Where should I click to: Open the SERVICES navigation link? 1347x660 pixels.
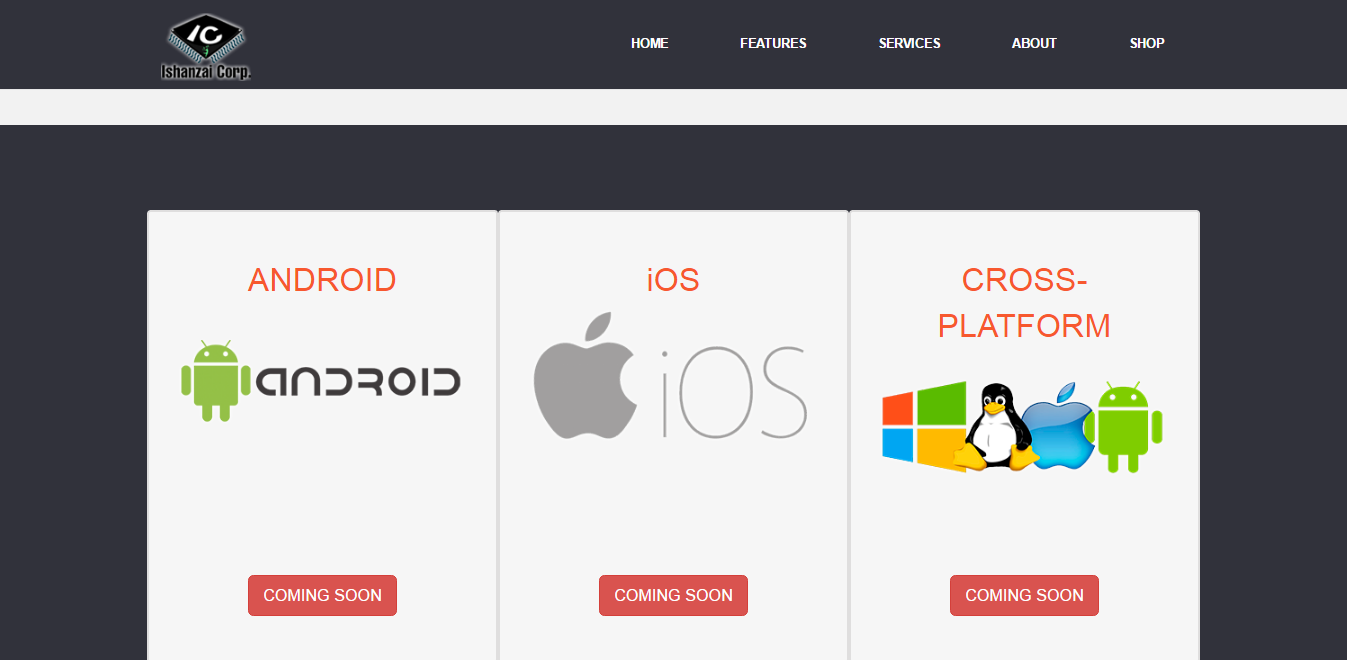(x=910, y=43)
